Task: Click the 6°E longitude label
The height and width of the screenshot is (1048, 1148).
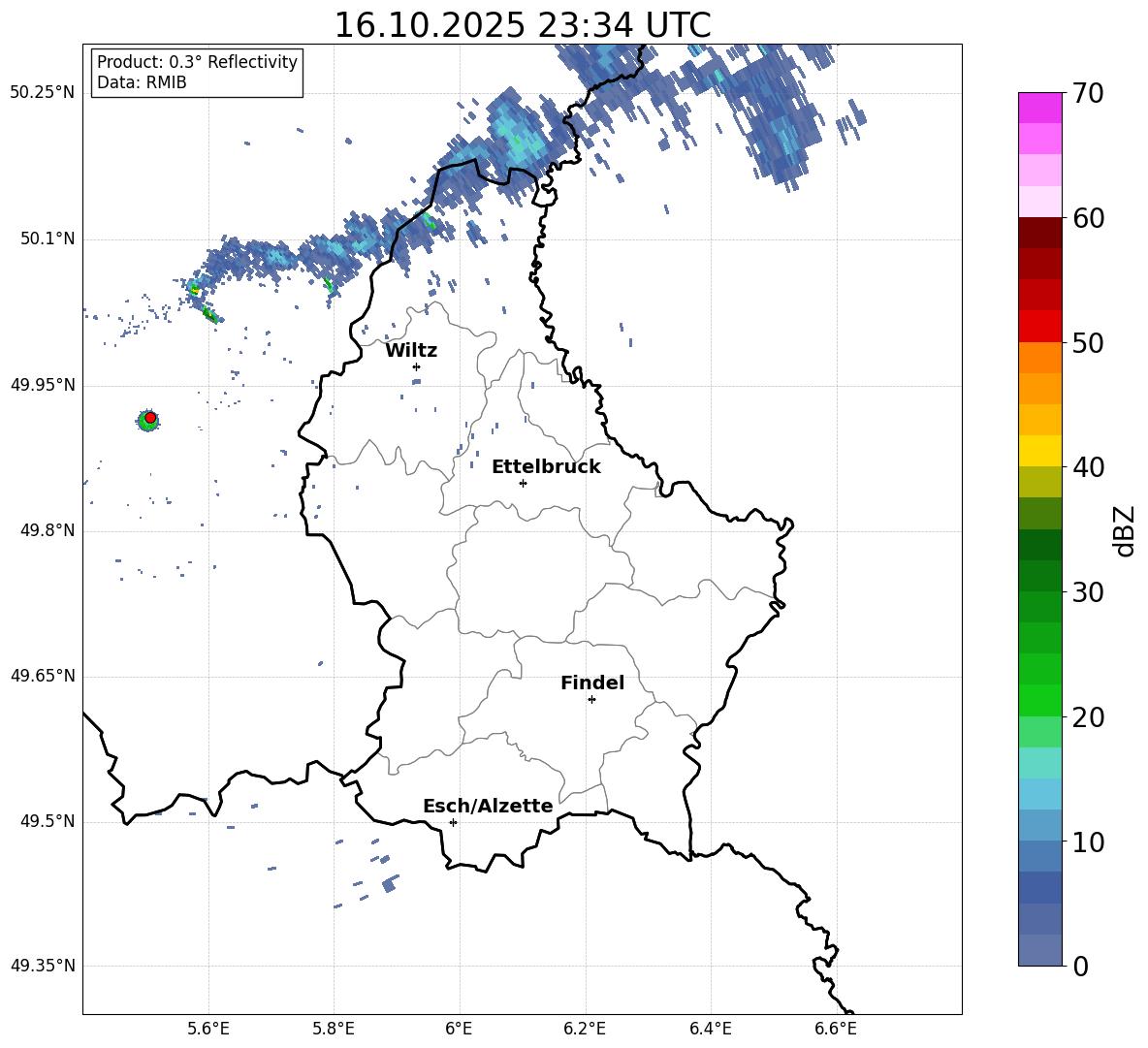Action: 459,1029
